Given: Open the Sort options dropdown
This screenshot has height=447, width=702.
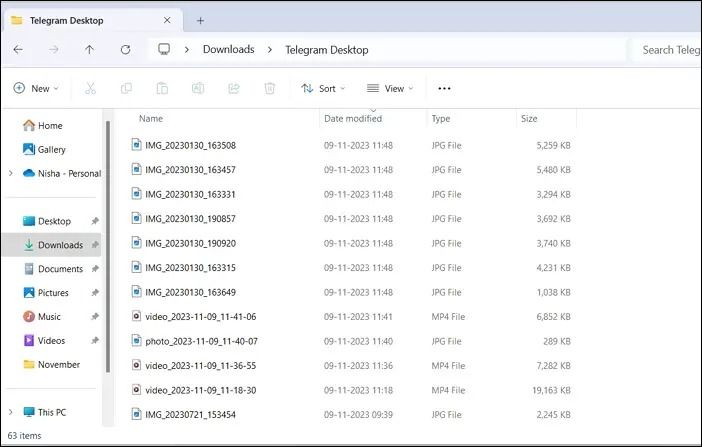Looking at the screenshot, I should pyautogui.click(x=323, y=88).
